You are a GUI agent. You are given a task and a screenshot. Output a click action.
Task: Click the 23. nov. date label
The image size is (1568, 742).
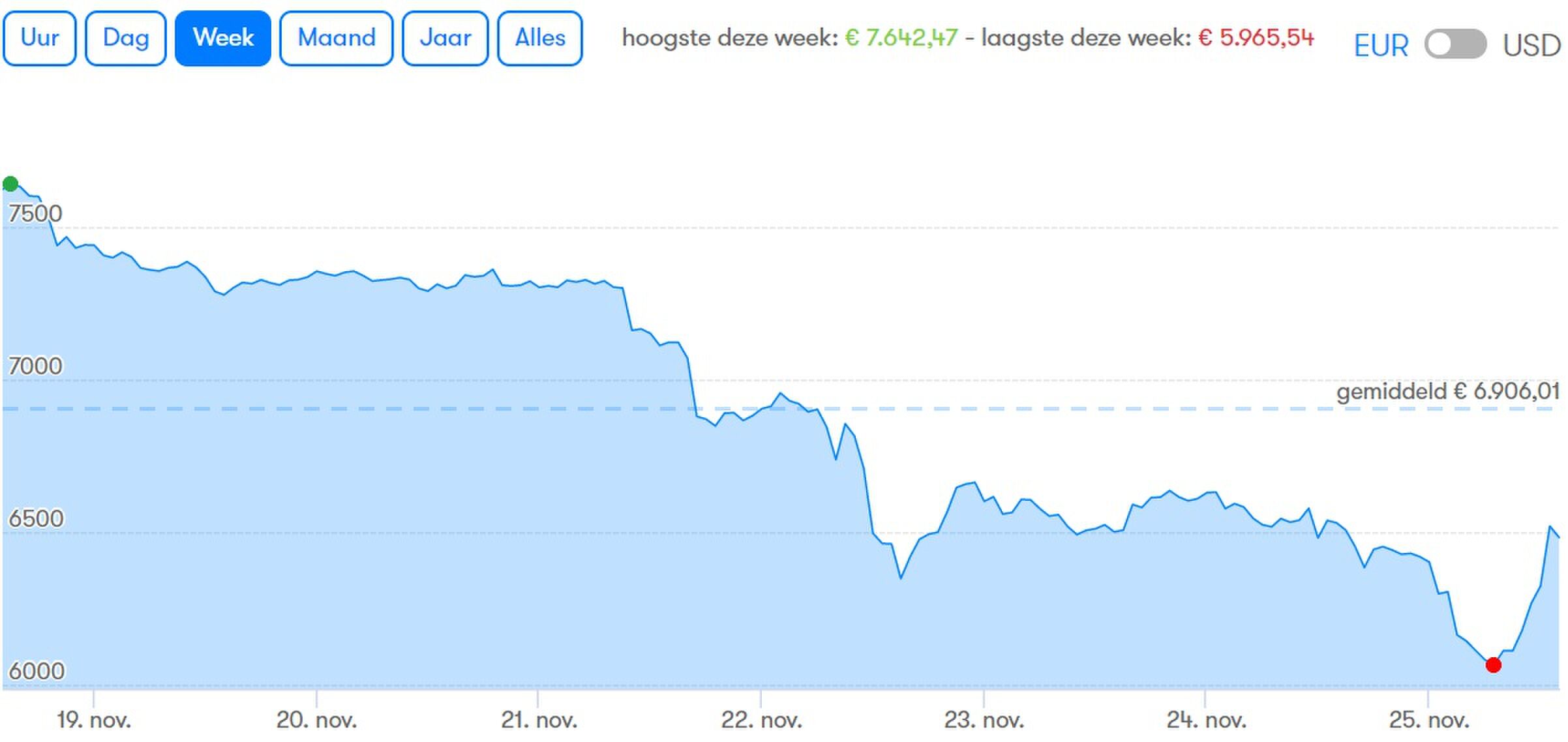tap(984, 720)
